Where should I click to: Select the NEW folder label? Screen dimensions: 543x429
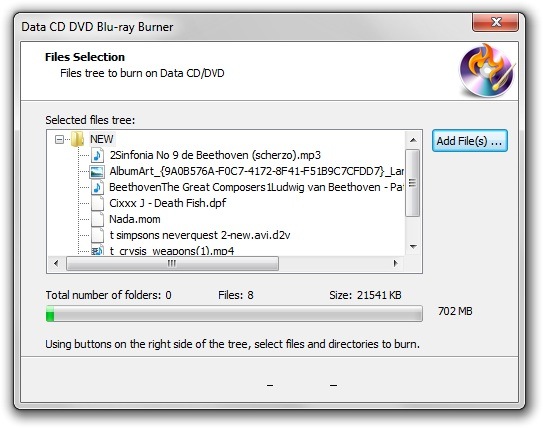[101, 139]
